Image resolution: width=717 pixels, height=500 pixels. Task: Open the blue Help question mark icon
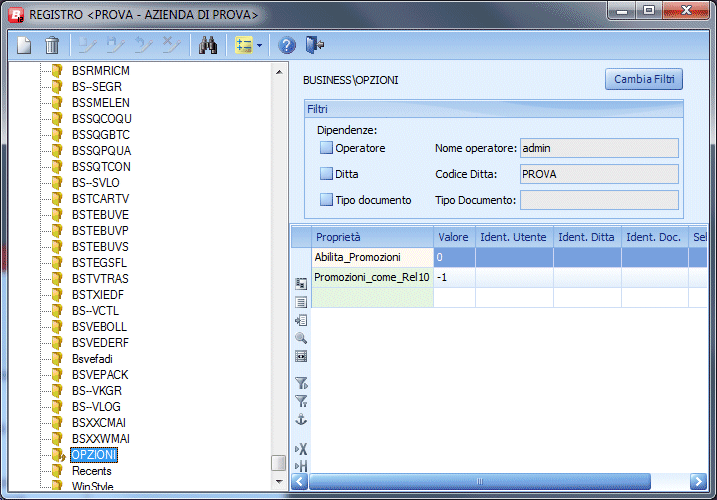(287, 45)
